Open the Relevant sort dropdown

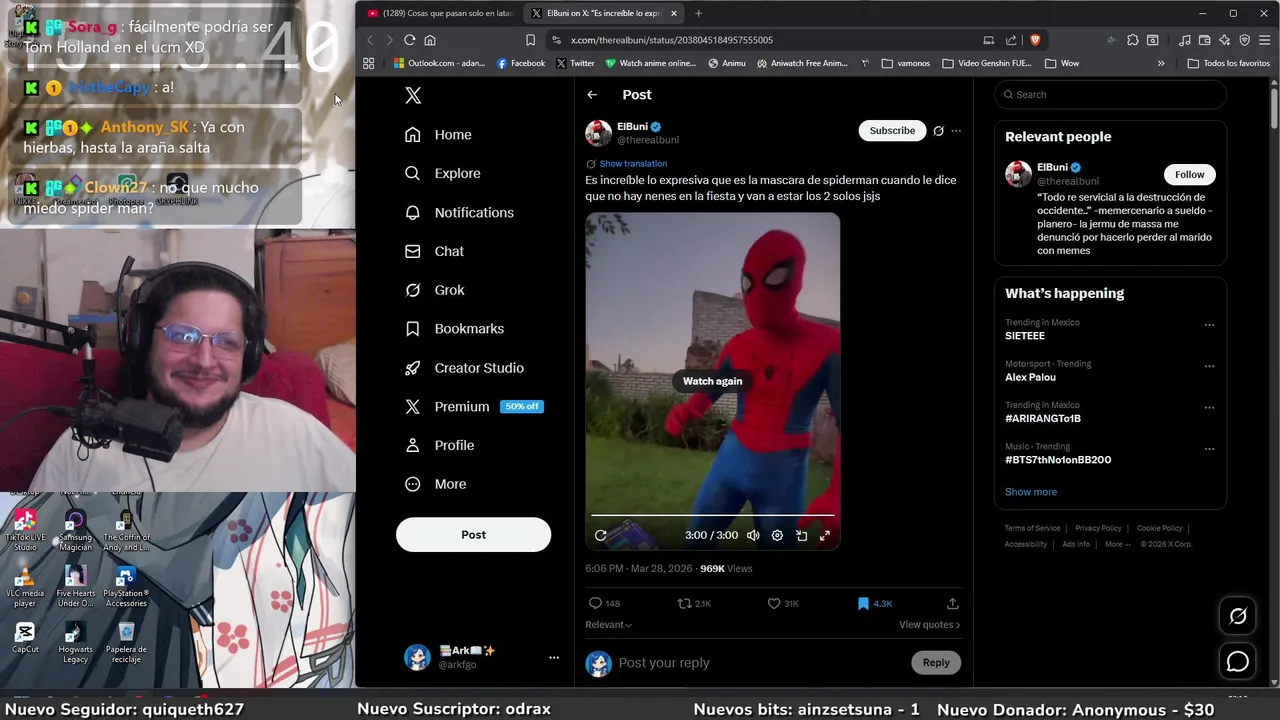[608, 625]
